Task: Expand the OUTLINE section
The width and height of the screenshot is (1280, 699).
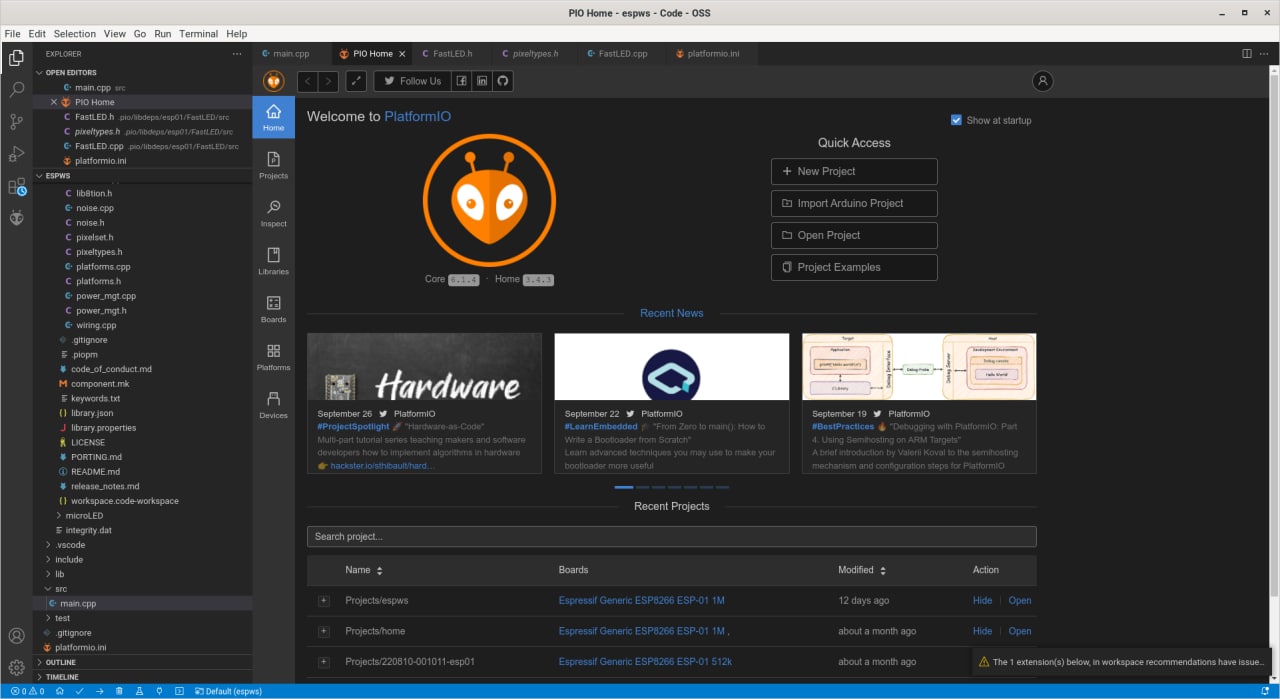Action: (x=60, y=662)
